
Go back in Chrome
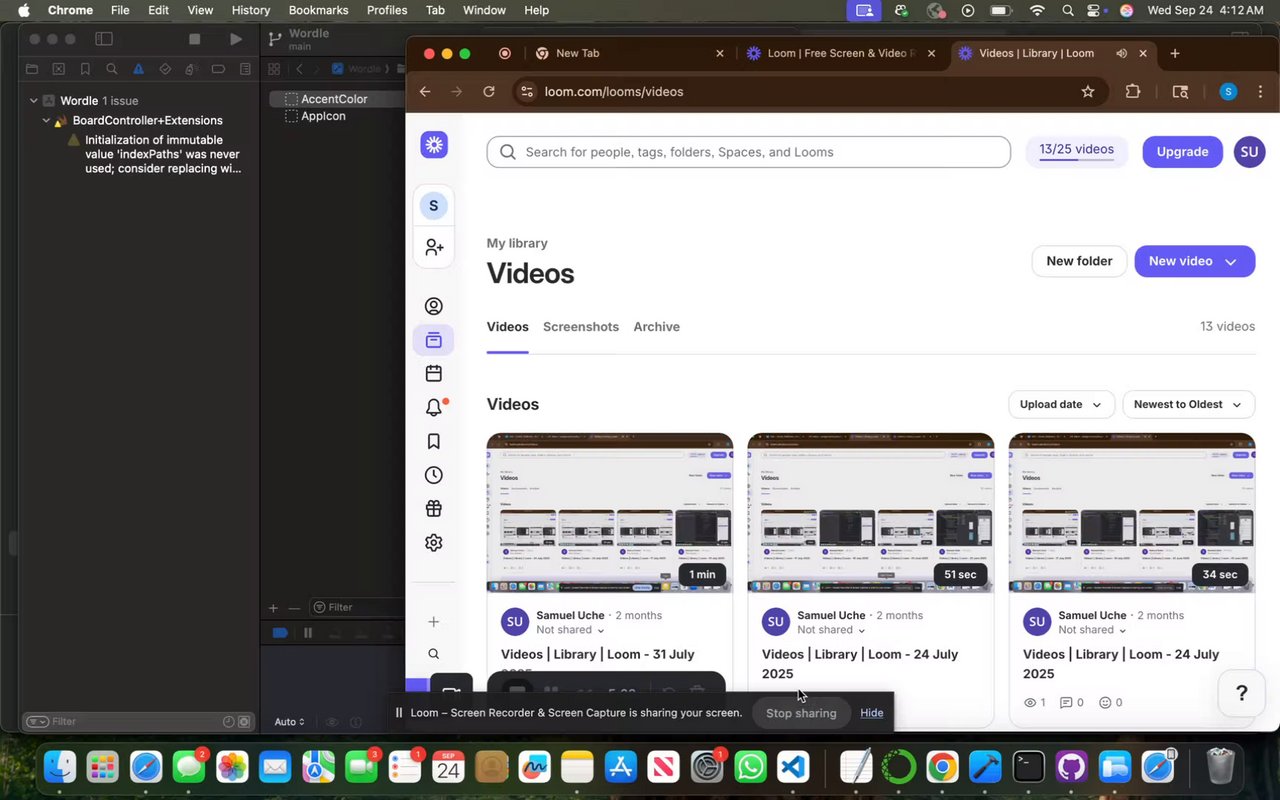[425, 92]
